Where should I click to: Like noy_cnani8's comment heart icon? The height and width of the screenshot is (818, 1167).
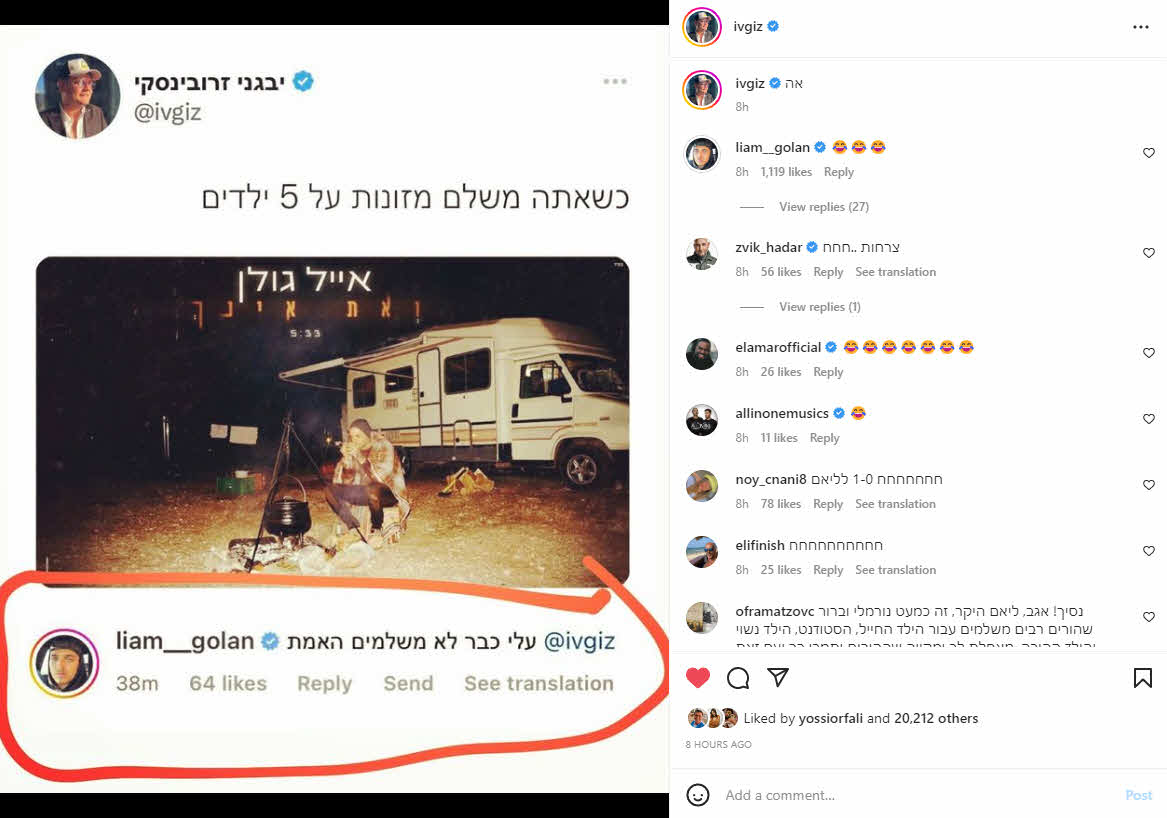1148,485
